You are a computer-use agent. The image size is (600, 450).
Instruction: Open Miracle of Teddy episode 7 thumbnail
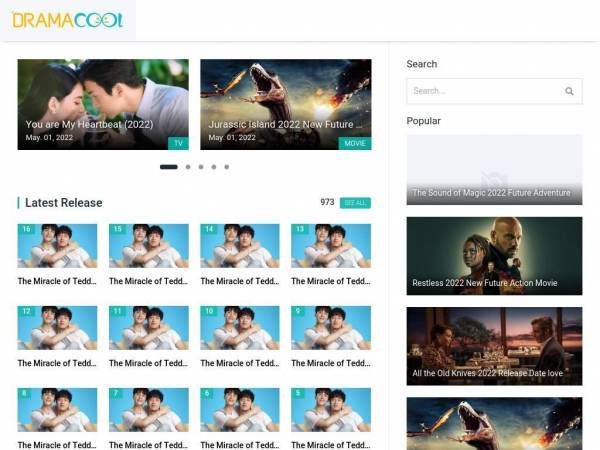click(149, 410)
